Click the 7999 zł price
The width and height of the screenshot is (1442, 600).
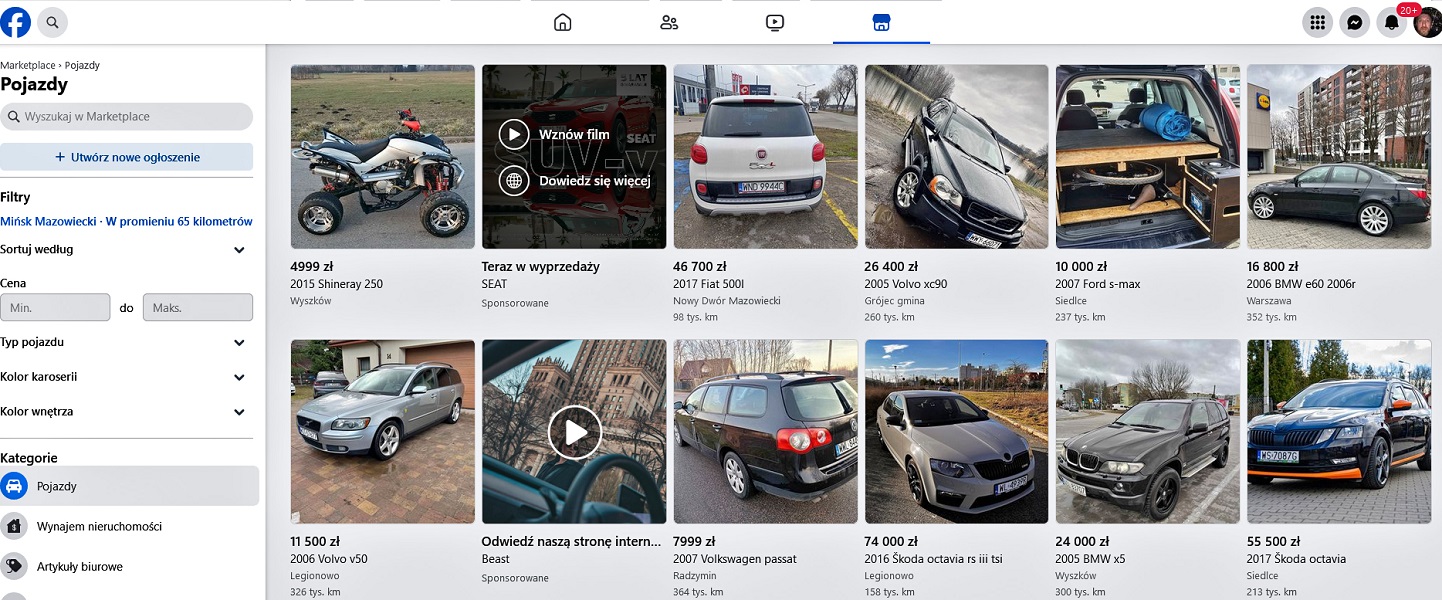(x=695, y=542)
